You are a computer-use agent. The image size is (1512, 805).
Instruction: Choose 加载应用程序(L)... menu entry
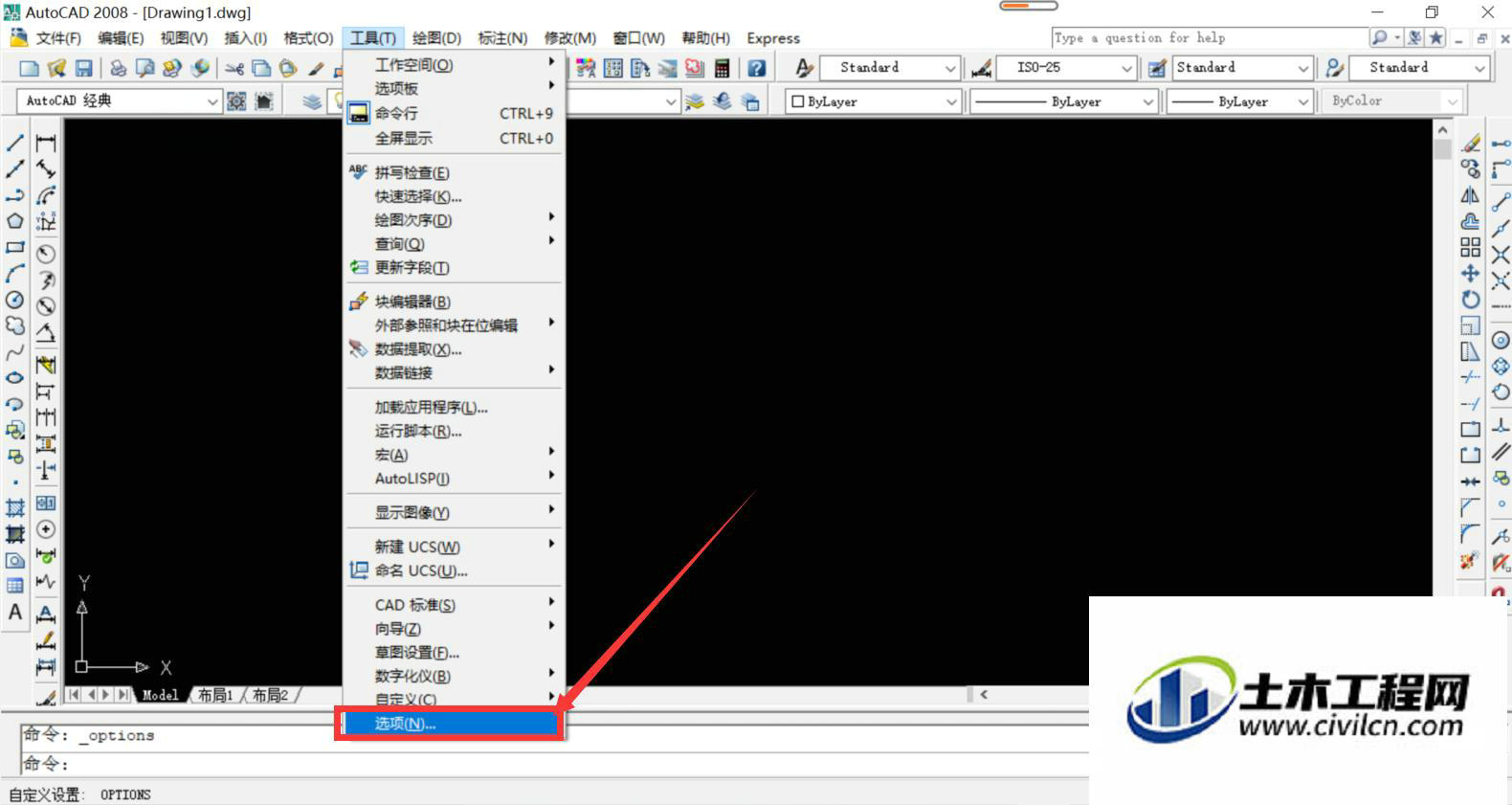(x=455, y=408)
